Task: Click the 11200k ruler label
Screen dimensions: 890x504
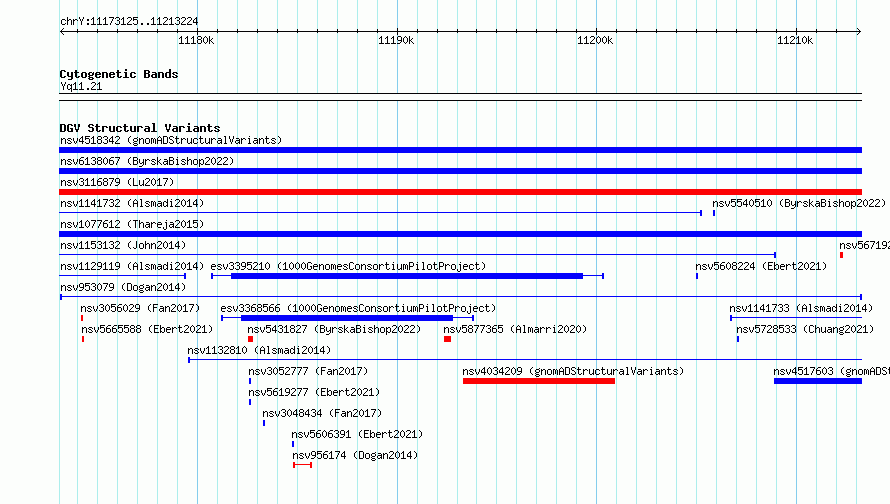Action: coord(595,40)
